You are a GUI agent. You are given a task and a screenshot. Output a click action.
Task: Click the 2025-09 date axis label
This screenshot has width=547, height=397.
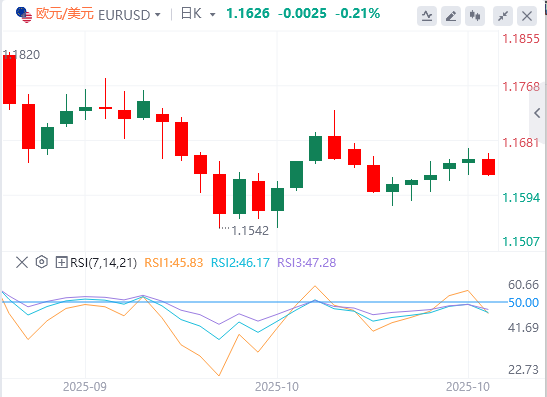pyautogui.click(x=85, y=387)
